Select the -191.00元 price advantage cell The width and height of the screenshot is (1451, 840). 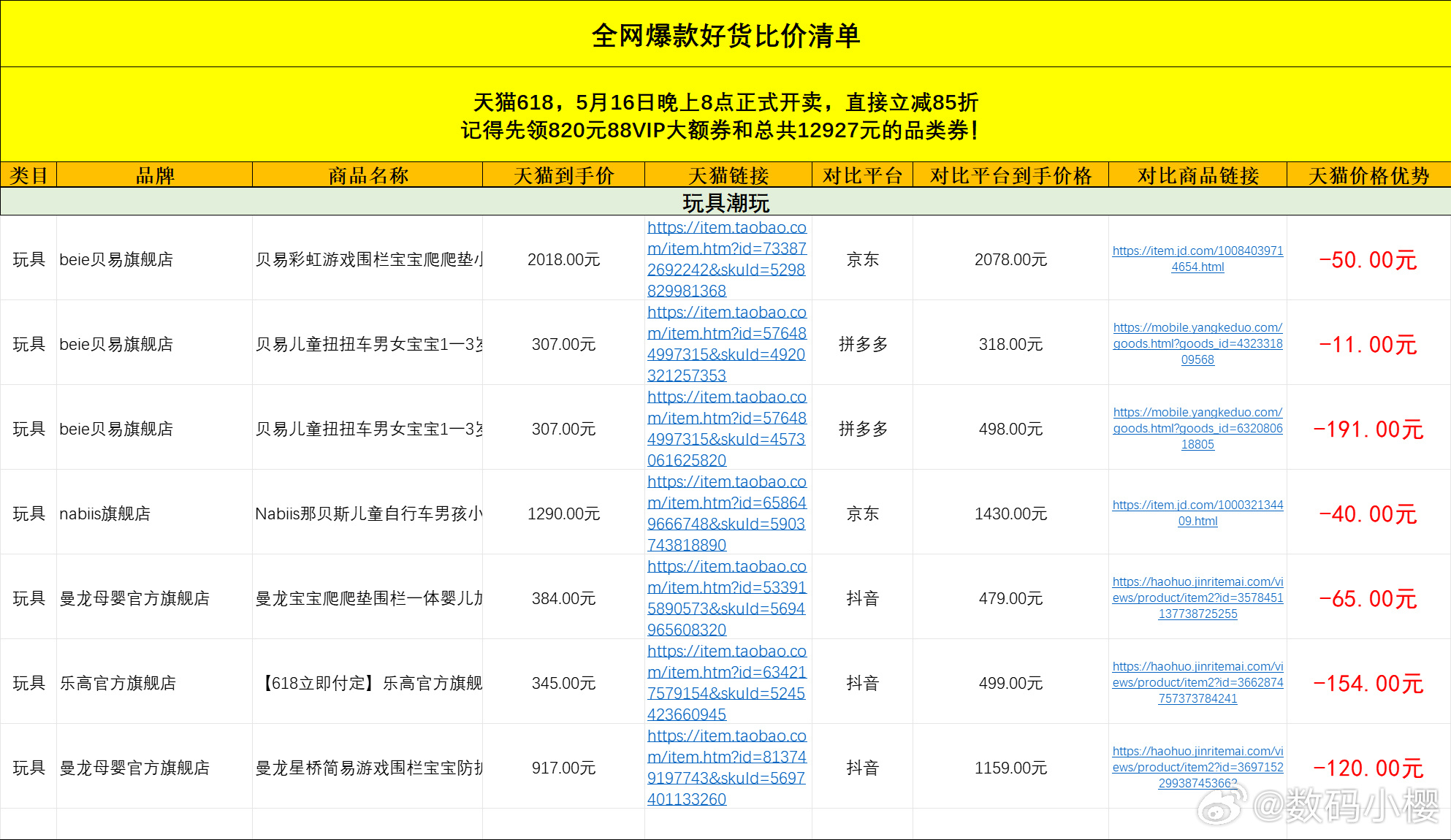point(1368,429)
